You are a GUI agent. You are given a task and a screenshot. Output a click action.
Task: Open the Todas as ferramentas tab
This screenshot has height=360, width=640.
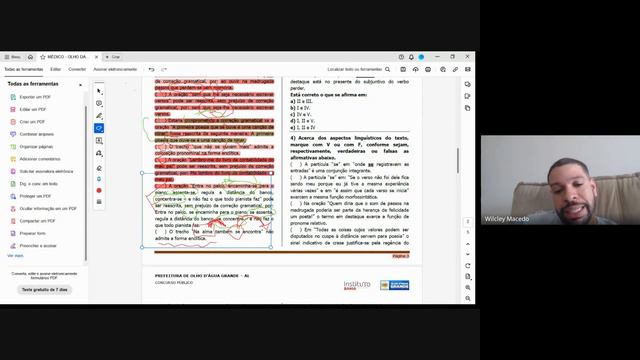[24, 69]
